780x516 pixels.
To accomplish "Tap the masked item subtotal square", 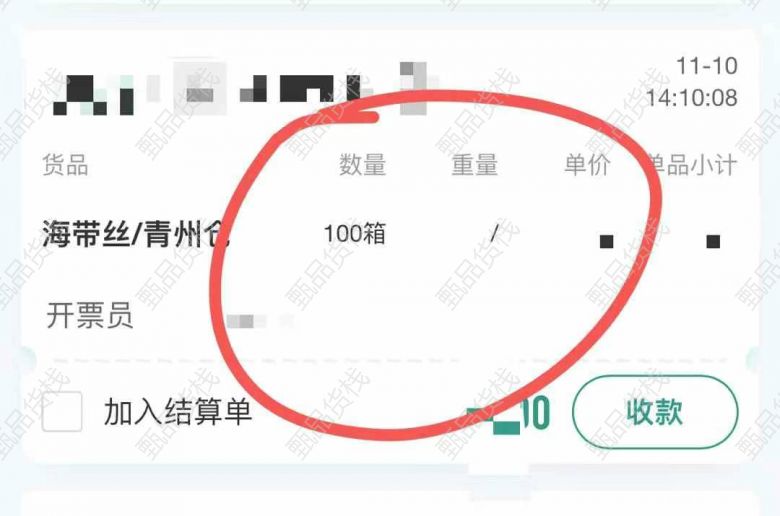I will [713, 242].
